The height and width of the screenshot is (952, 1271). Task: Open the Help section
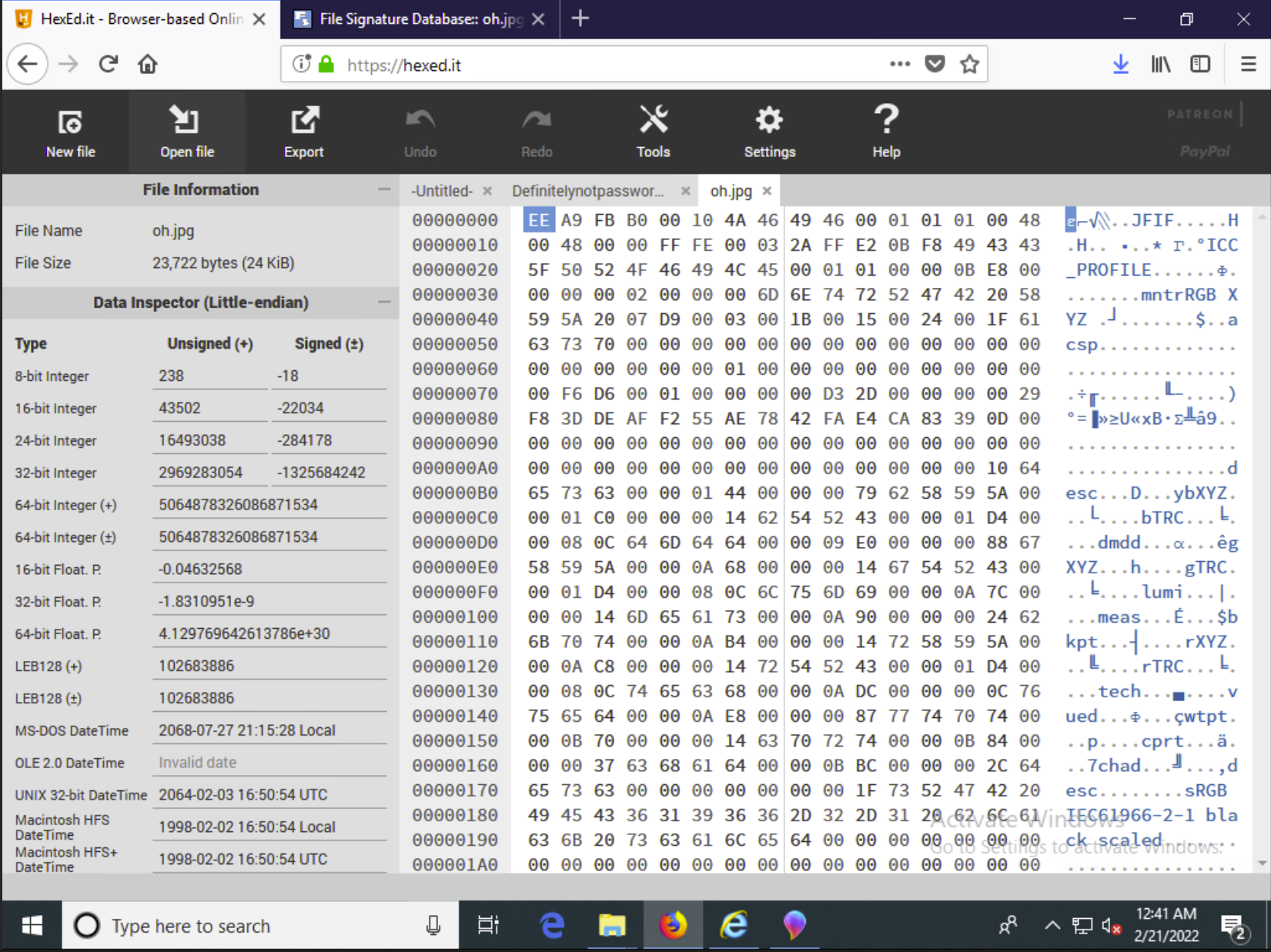pos(886,132)
